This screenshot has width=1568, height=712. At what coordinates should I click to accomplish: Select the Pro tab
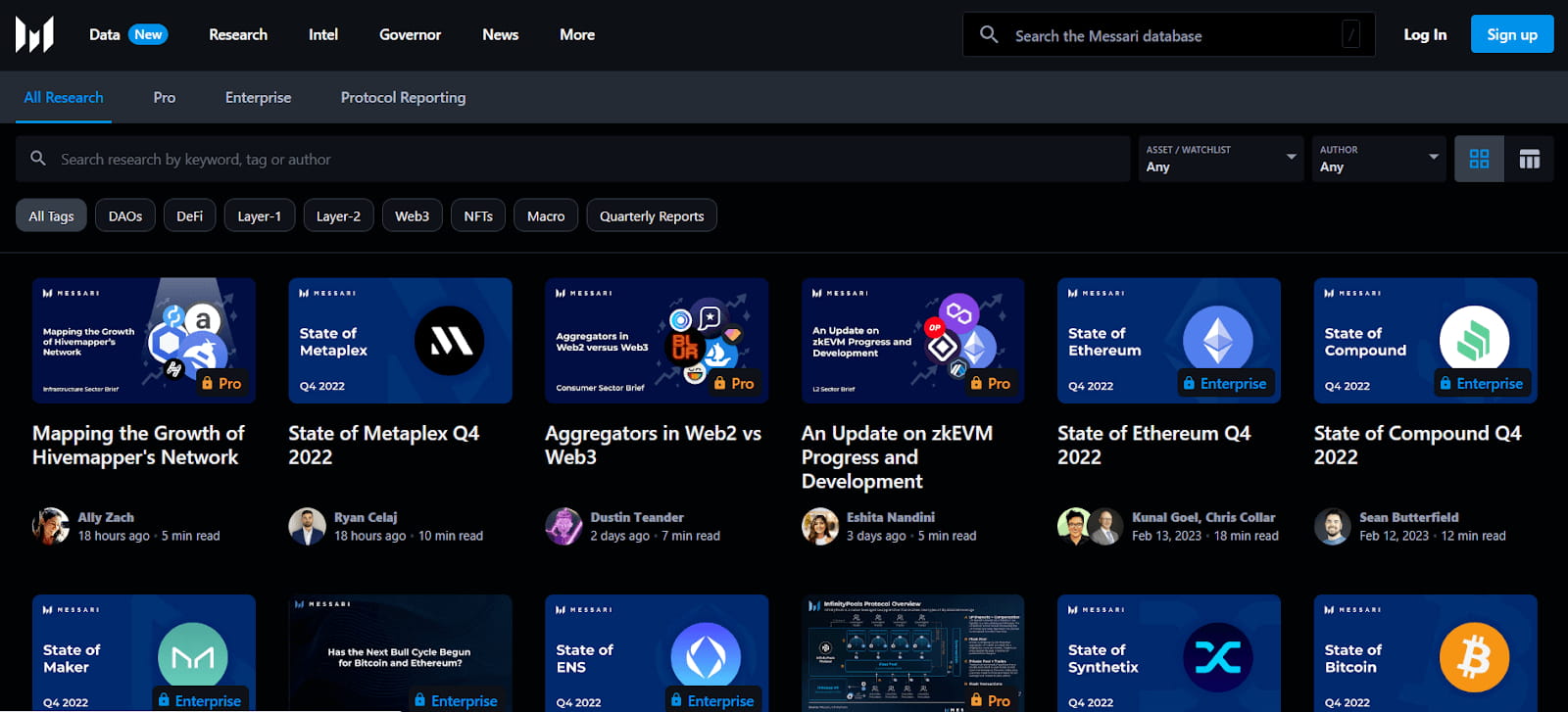point(165,97)
